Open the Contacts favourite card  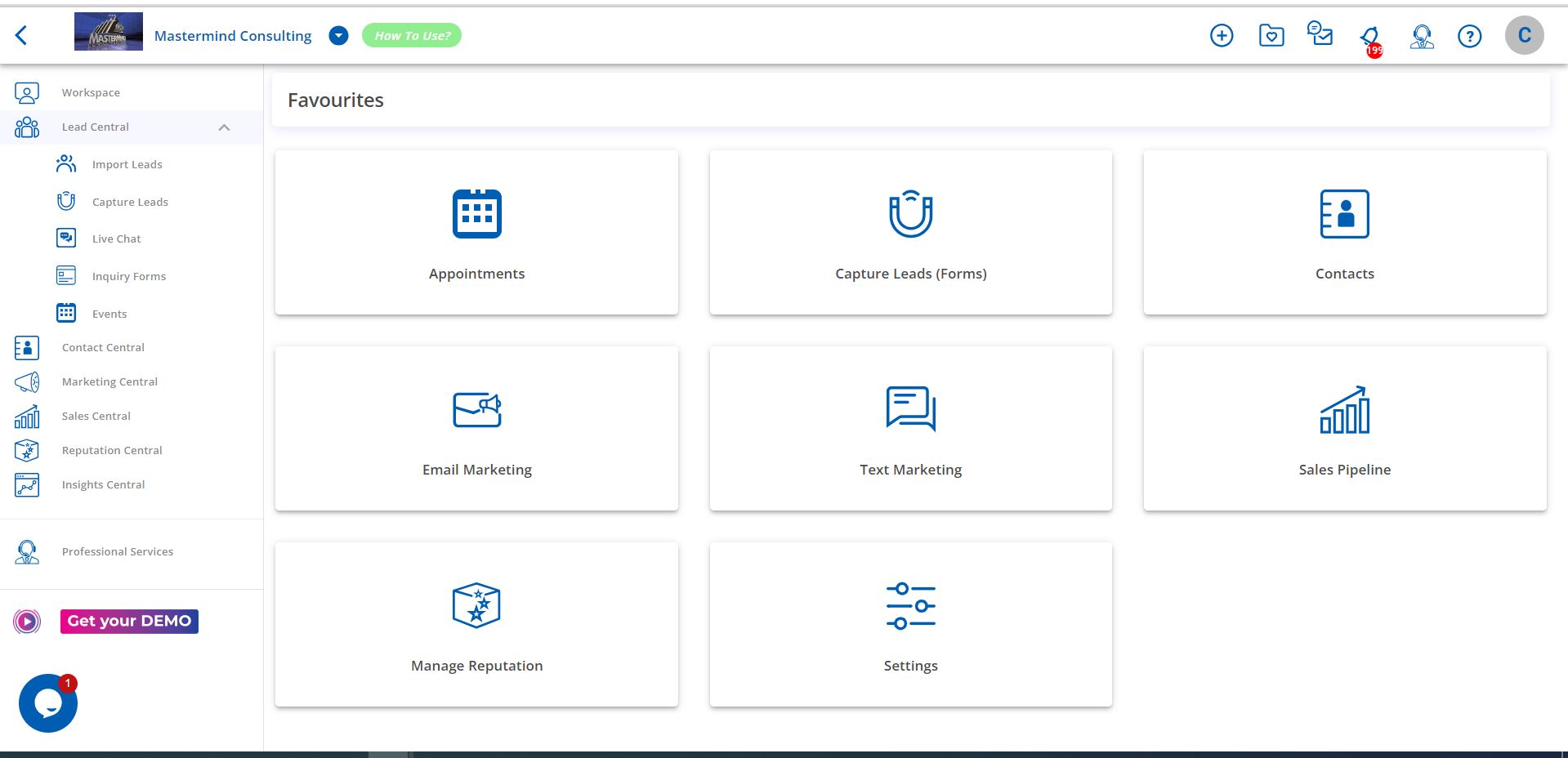(x=1345, y=232)
